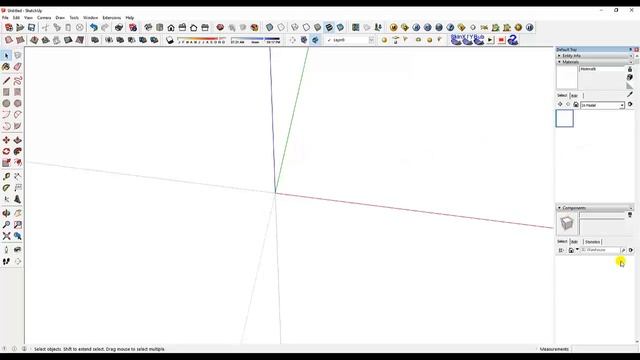Click the Sample Paint eyedropper
This screenshot has width=640, height=360.
tap(630, 94)
